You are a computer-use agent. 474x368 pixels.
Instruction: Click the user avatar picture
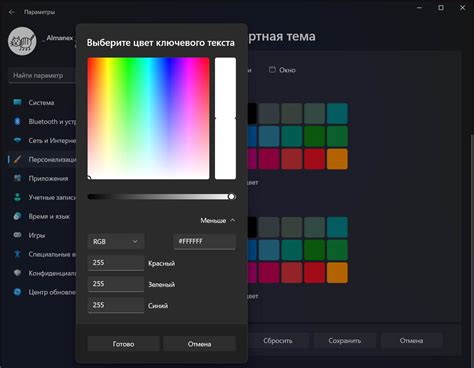[22, 41]
